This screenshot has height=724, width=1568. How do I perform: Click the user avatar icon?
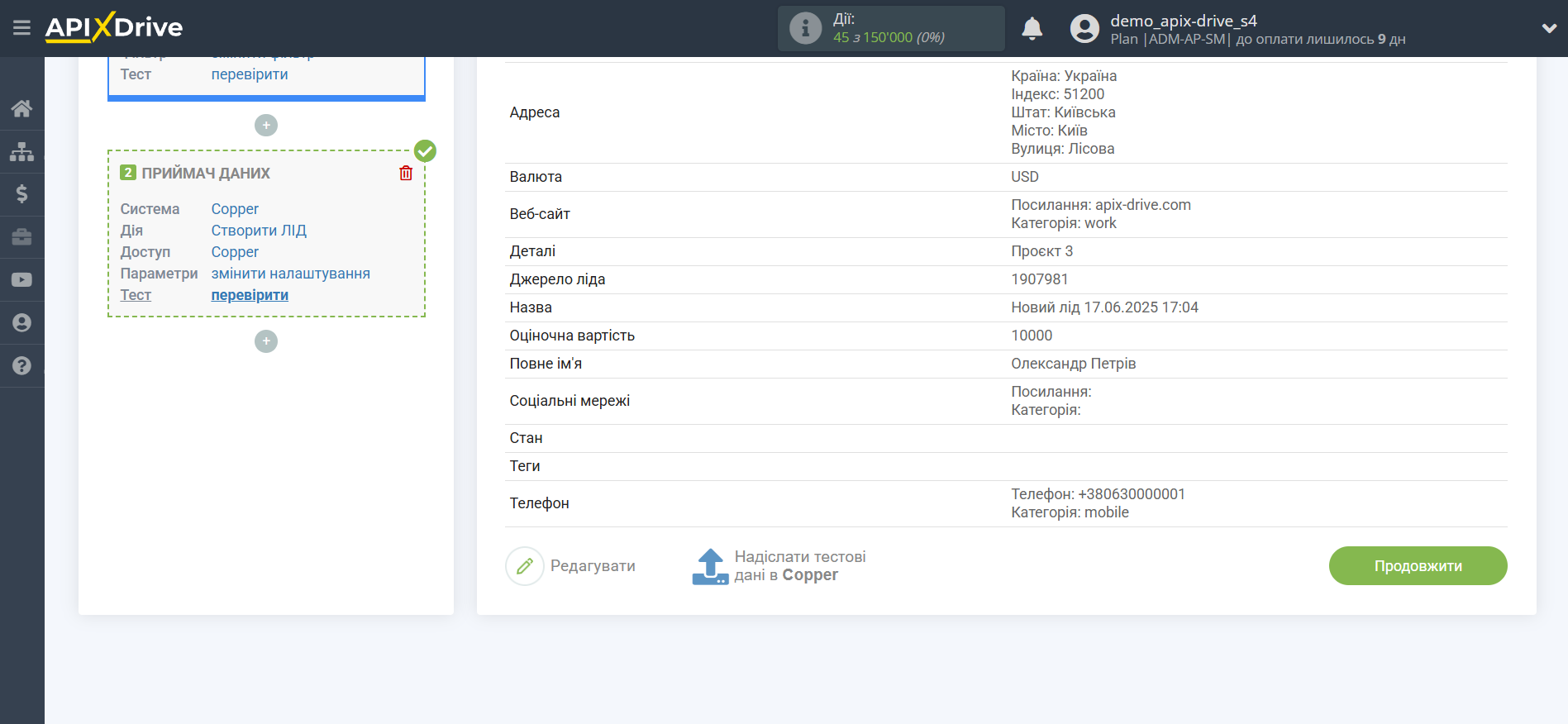[x=1084, y=28]
